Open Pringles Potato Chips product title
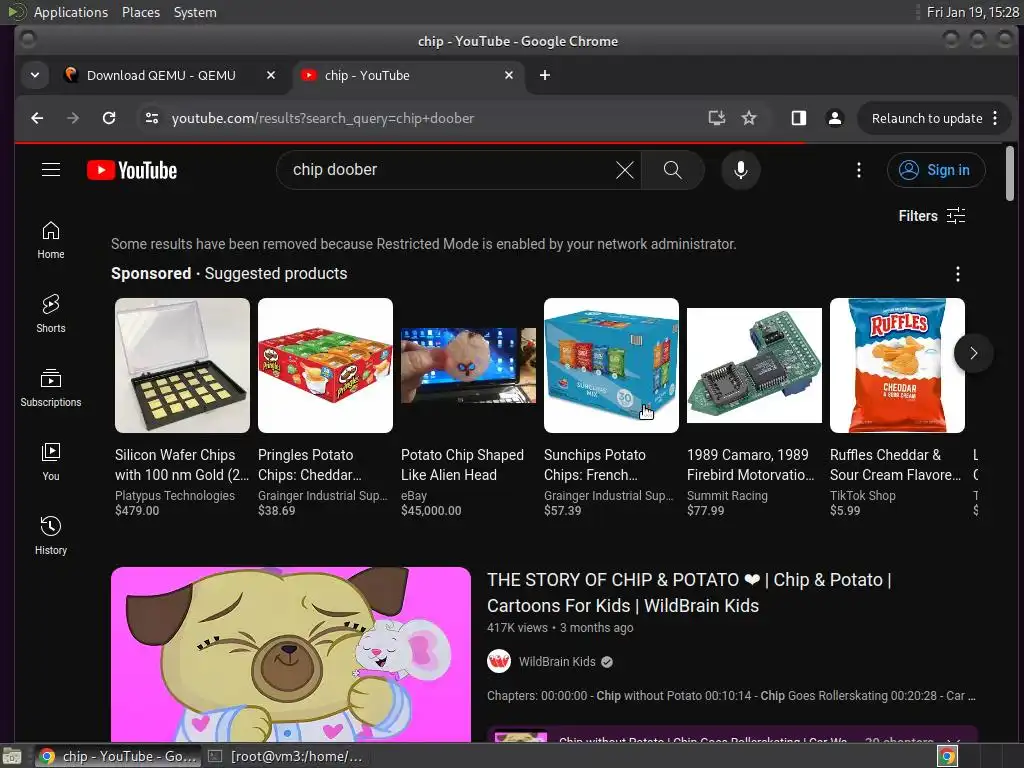 310,465
